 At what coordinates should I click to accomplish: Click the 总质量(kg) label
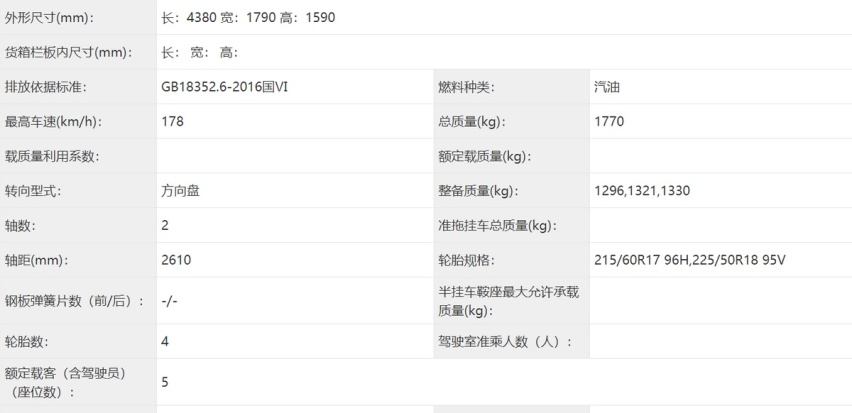[472, 122]
